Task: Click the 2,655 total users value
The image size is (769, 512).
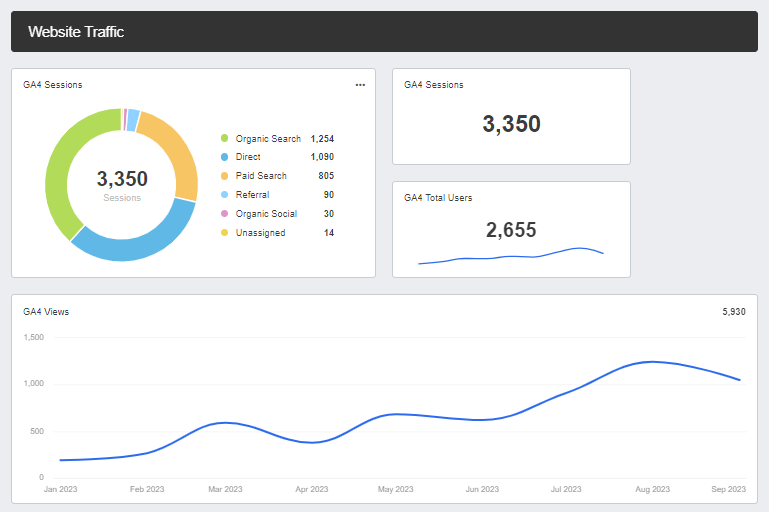Action: pyautogui.click(x=511, y=230)
